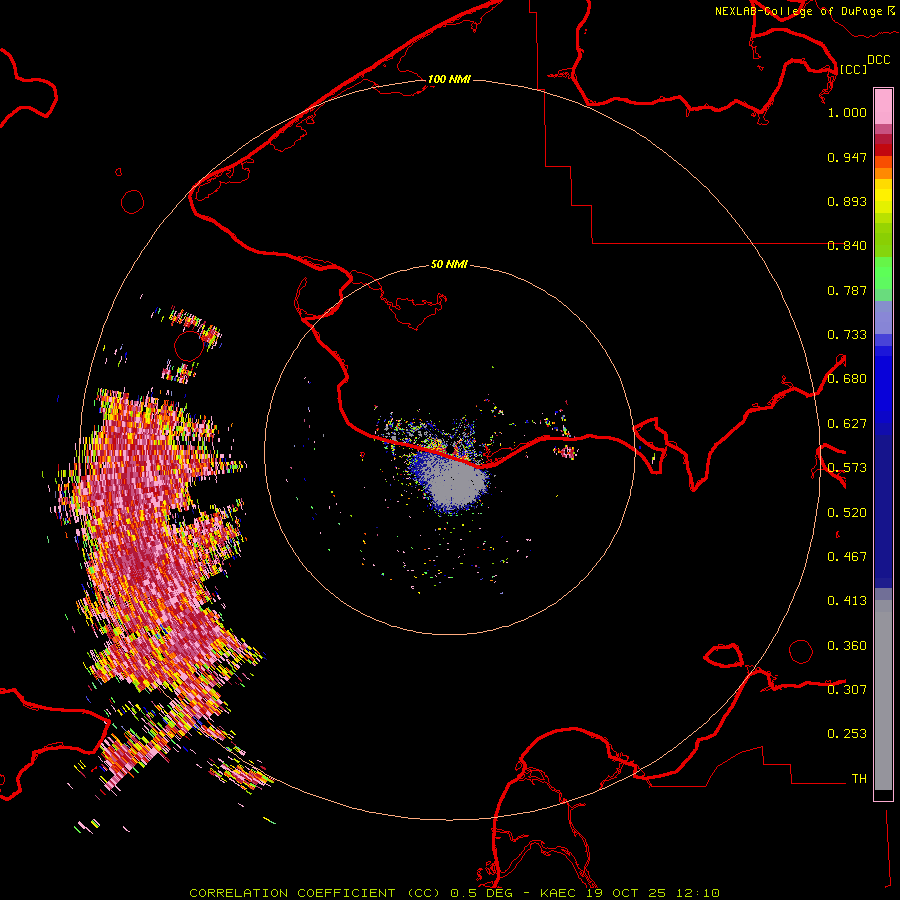Click the 0.787 color scale value
The image size is (900, 900).
coord(847,290)
